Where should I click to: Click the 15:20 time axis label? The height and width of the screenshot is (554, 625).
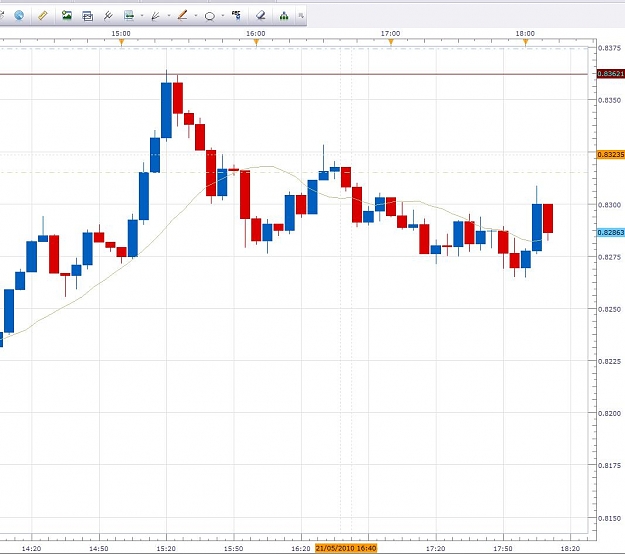(x=166, y=549)
